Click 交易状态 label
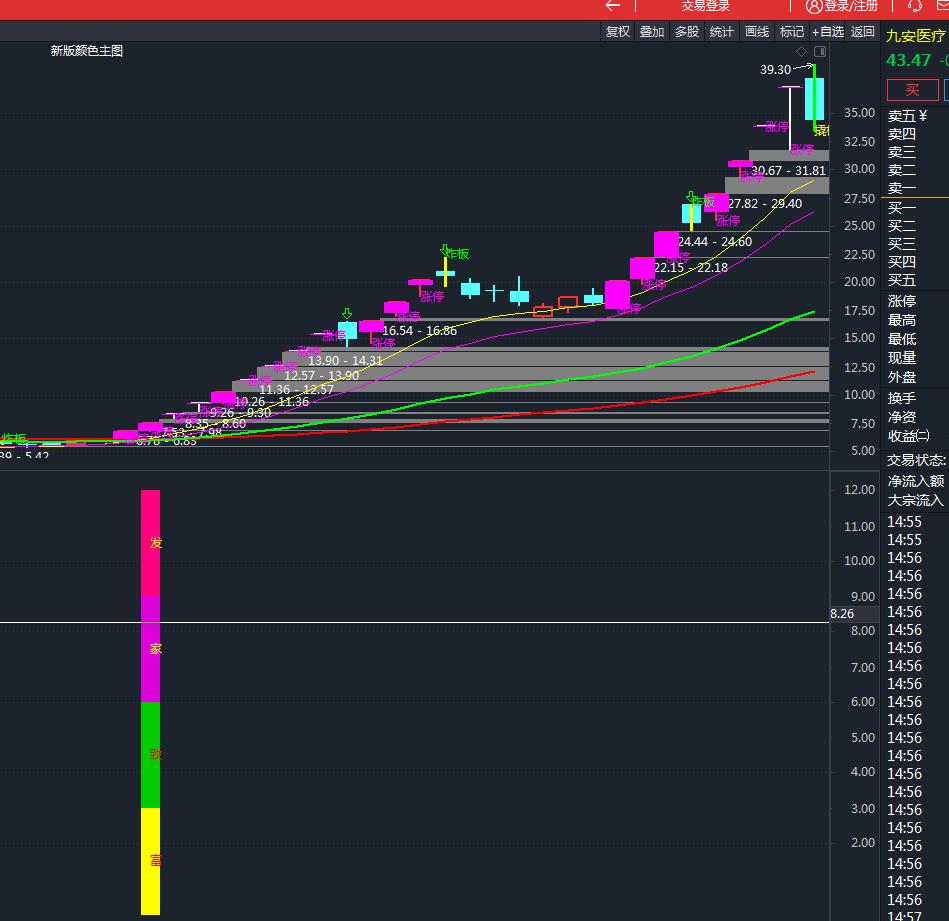 click(x=916, y=460)
